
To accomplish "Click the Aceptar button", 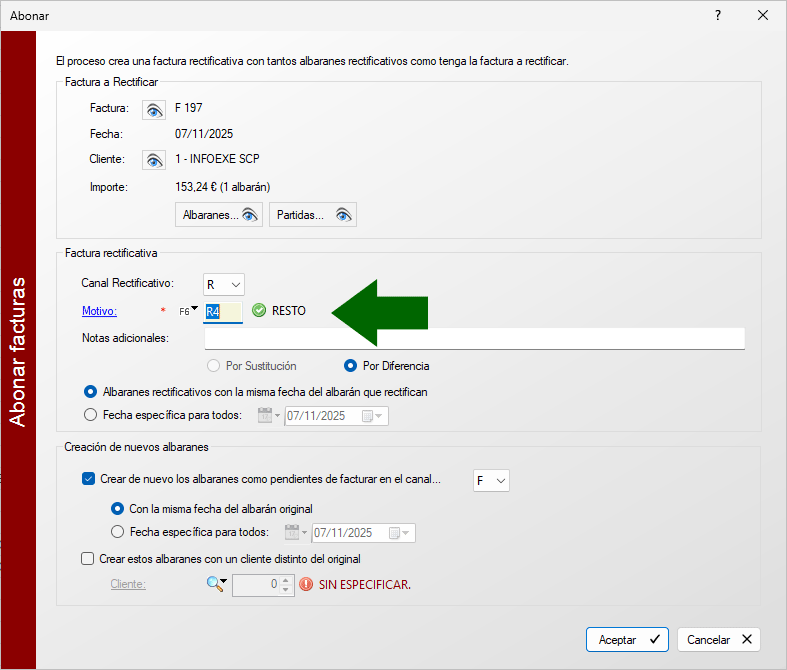I will pos(627,639).
